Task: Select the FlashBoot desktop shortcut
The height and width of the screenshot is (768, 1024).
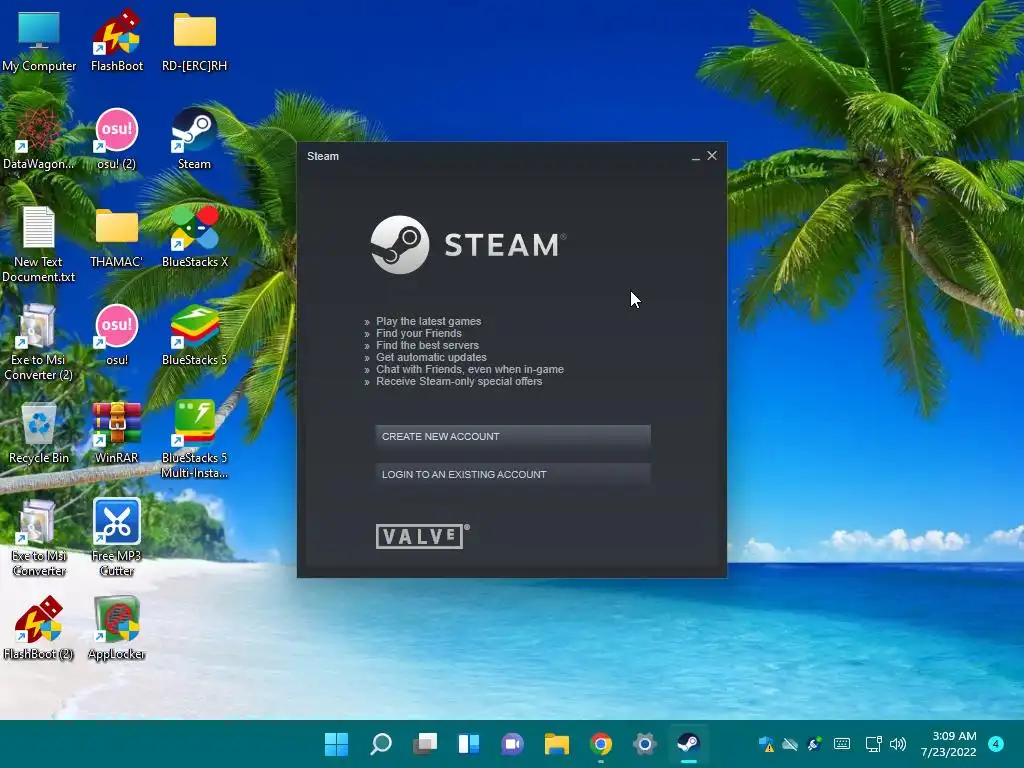Action: pyautogui.click(x=116, y=40)
